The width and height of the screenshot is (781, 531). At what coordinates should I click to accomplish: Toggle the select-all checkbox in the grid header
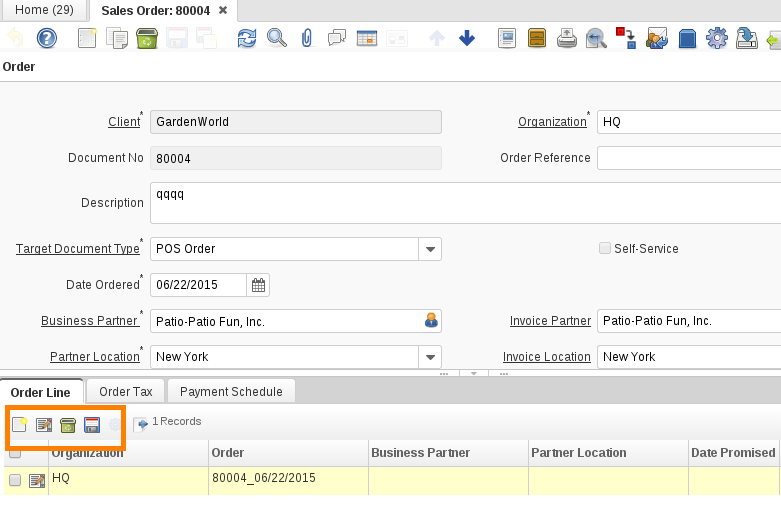coord(15,453)
